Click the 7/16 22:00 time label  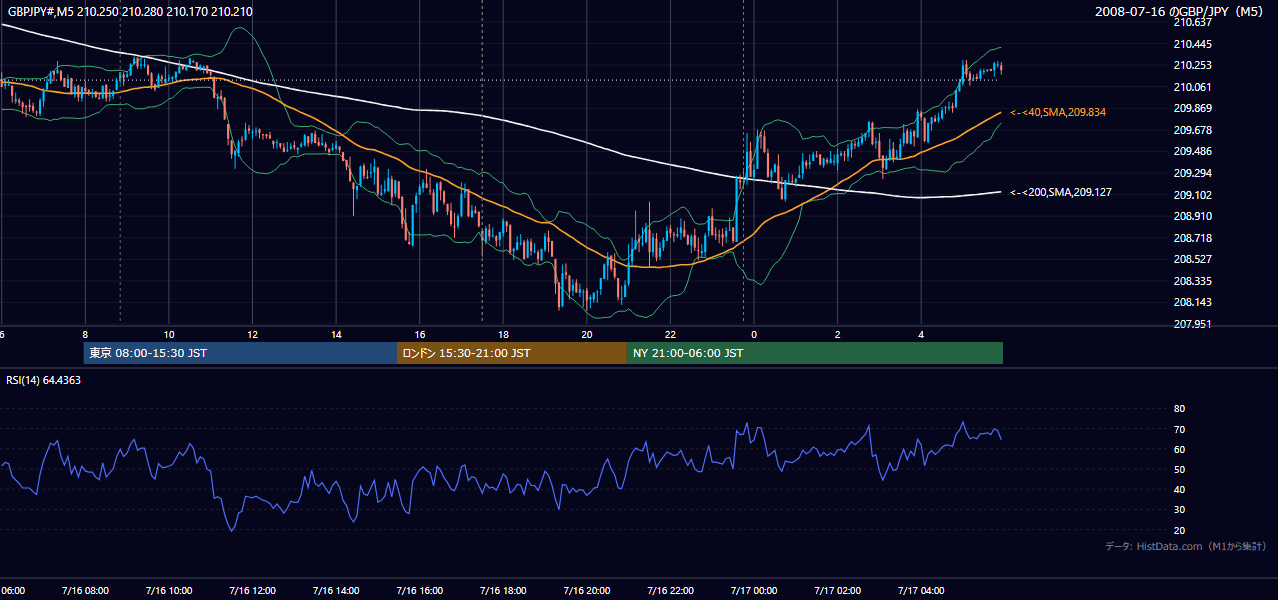(670, 590)
